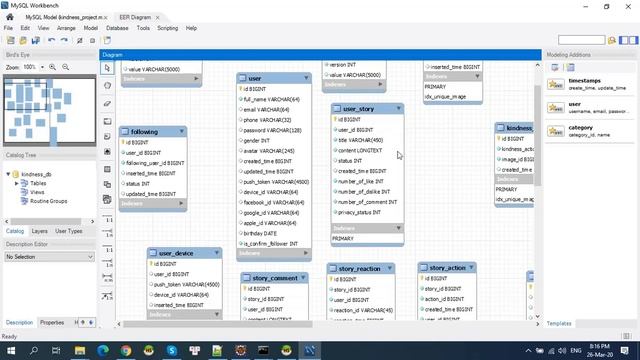Close the EER Diagram tab

[x=157, y=18]
